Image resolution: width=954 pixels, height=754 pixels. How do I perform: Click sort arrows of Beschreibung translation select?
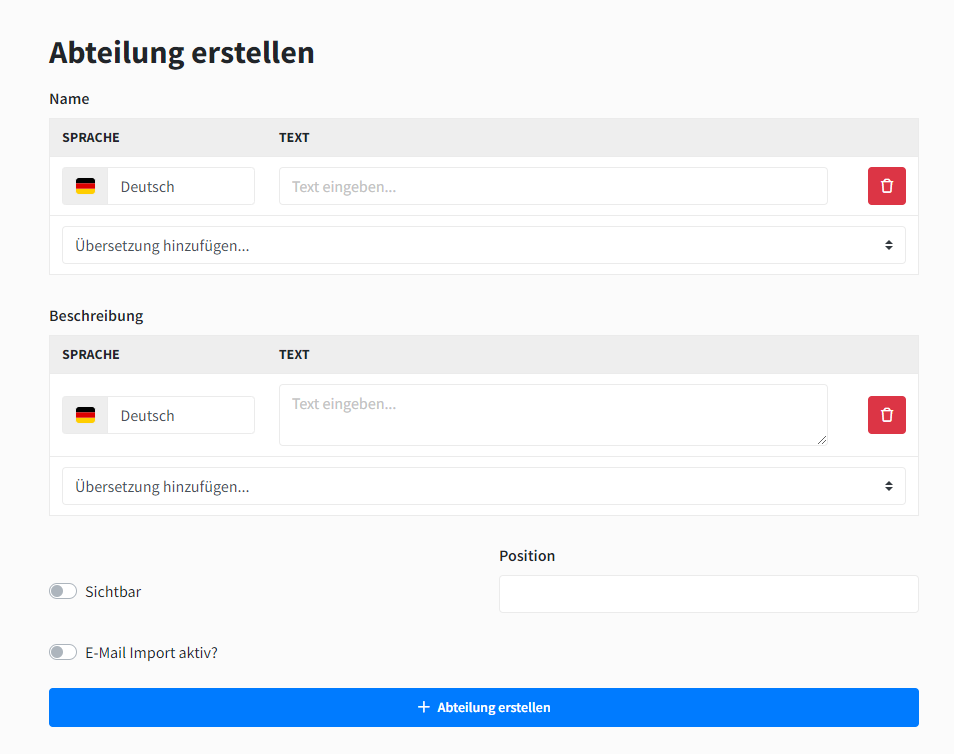[x=889, y=486]
